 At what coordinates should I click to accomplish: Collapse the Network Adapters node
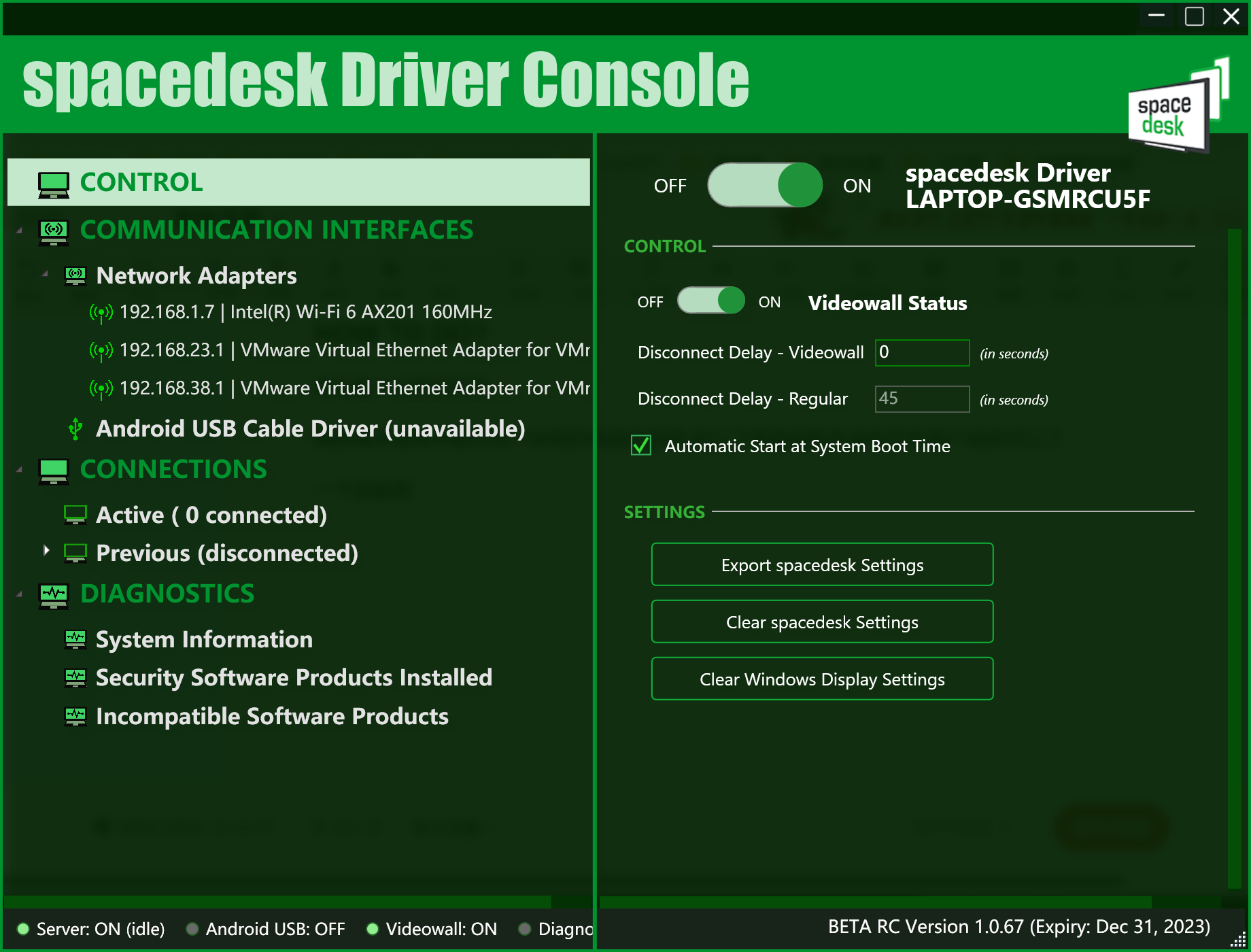coord(46,274)
